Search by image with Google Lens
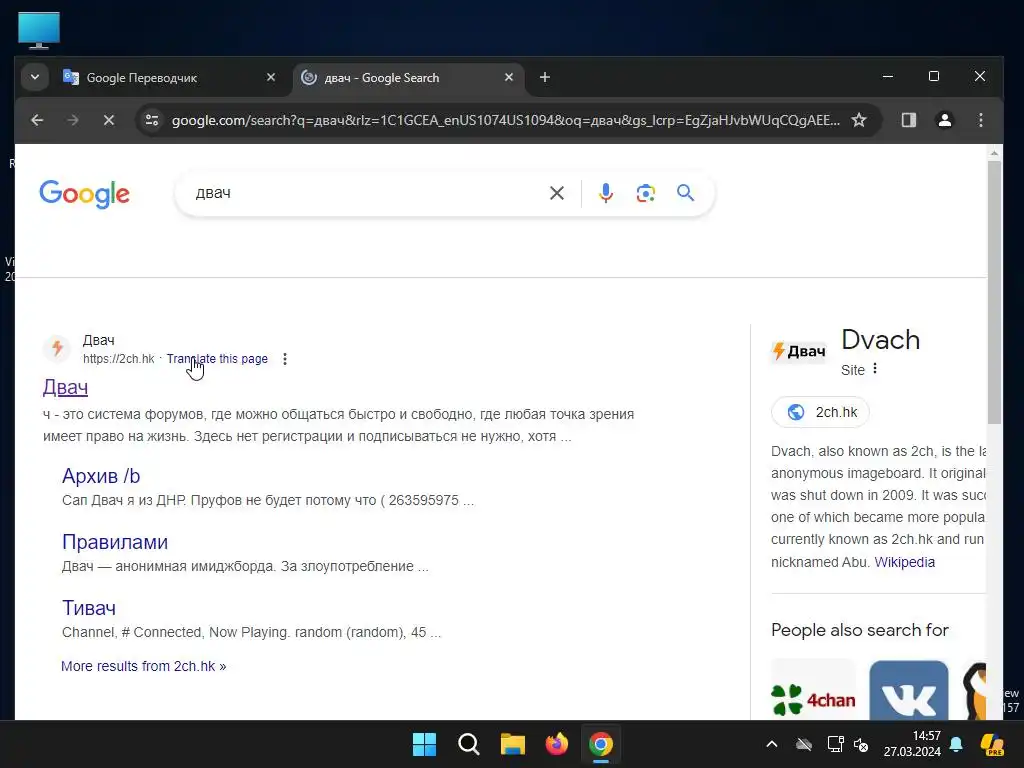This screenshot has width=1024, height=768. (645, 193)
